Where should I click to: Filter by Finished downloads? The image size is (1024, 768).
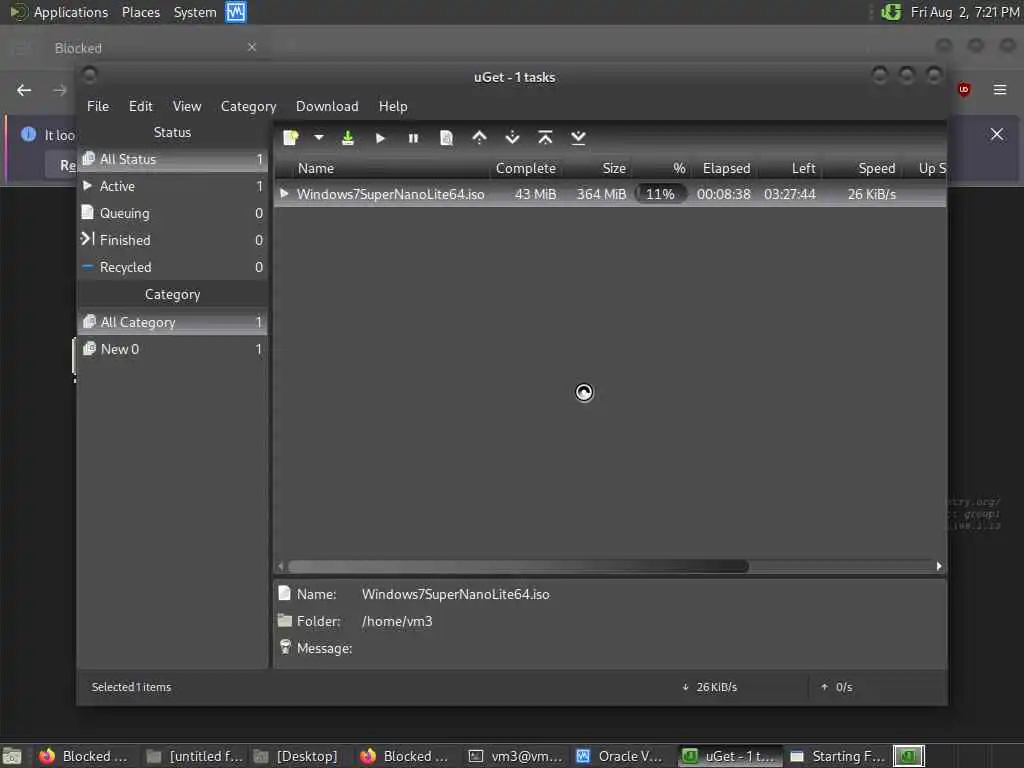click(x=172, y=240)
